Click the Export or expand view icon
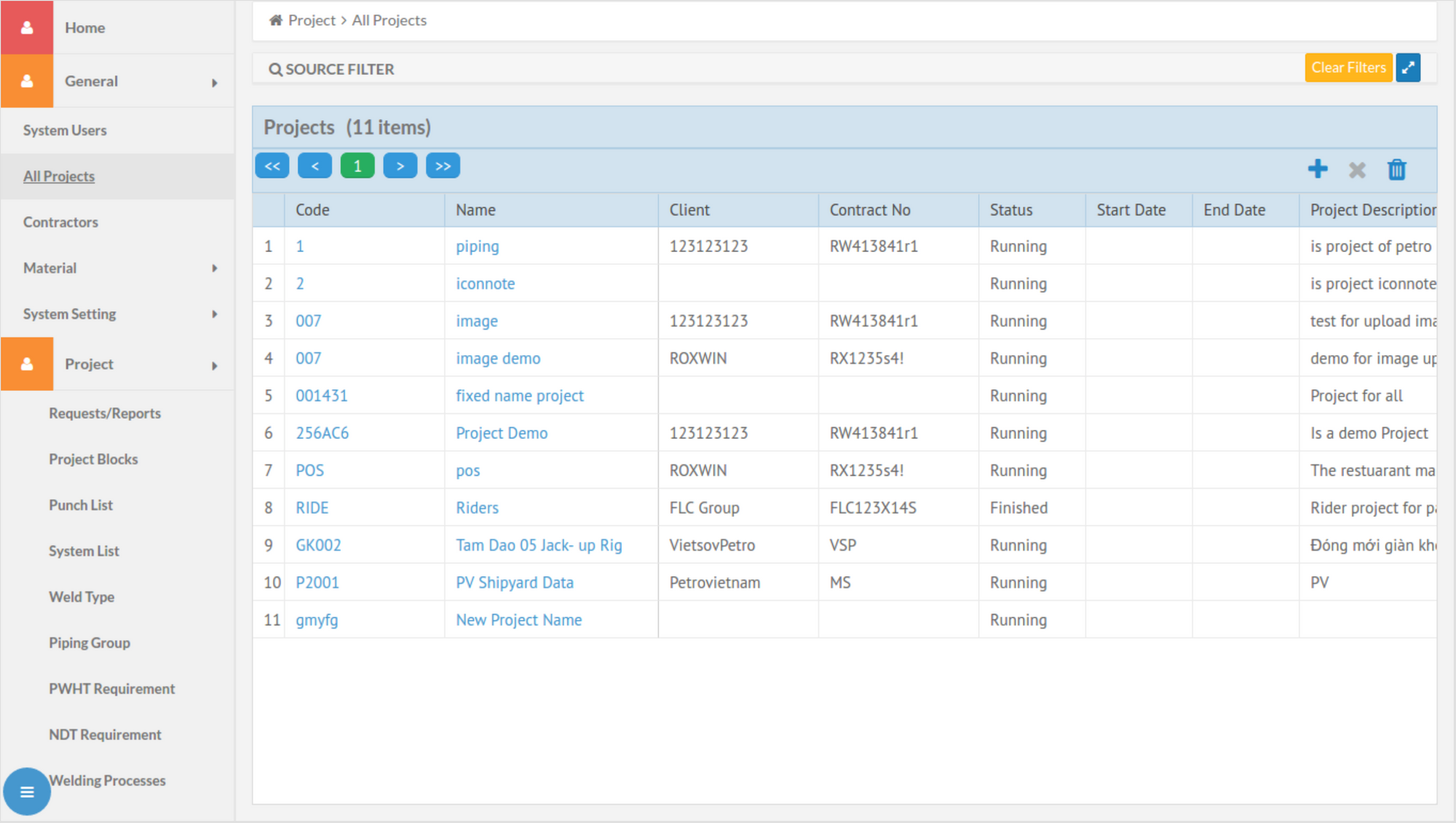 [x=1411, y=68]
